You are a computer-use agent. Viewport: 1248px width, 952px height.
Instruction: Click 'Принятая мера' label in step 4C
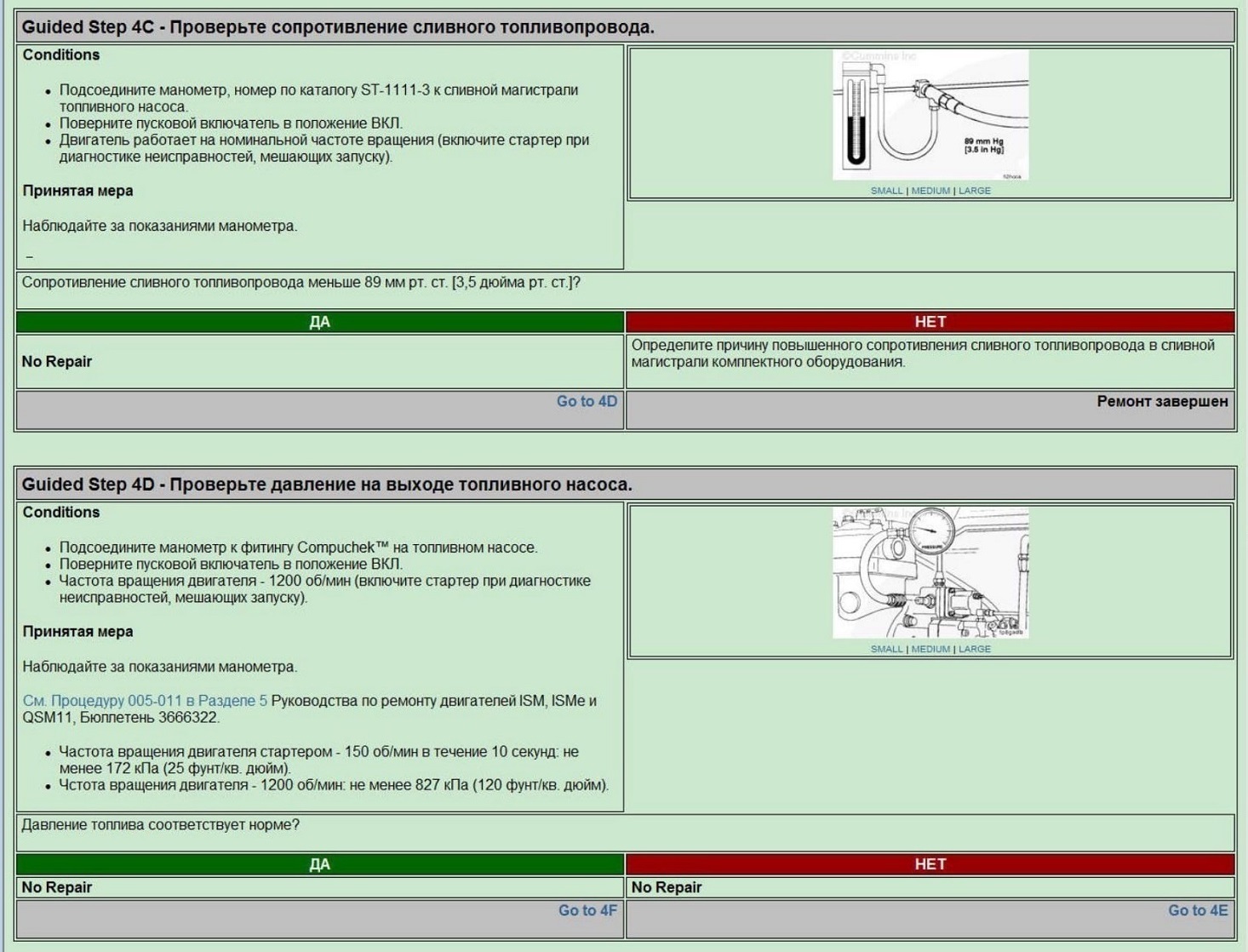tap(77, 191)
